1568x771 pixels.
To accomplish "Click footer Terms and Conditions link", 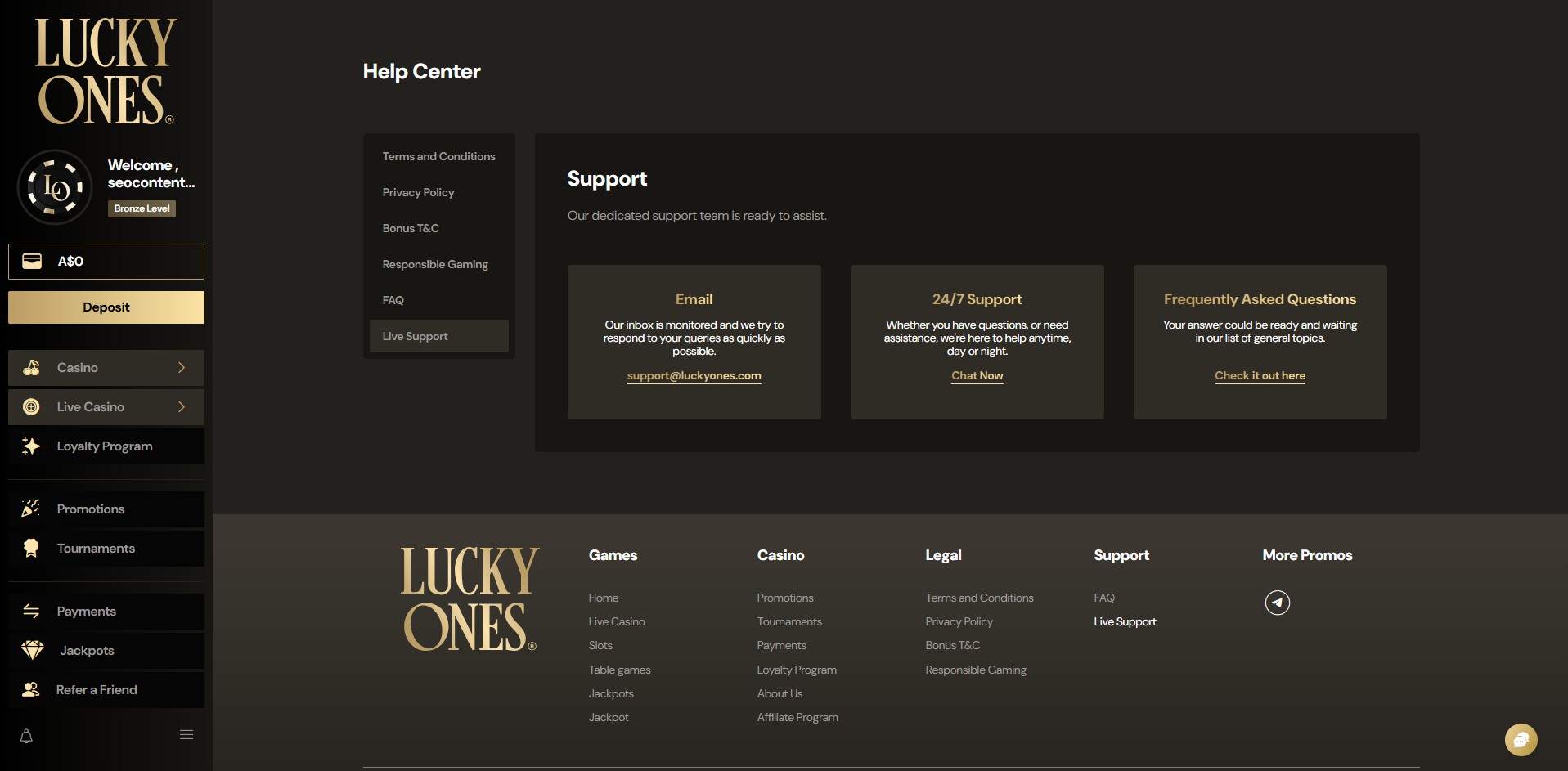I will pyautogui.click(x=979, y=598).
